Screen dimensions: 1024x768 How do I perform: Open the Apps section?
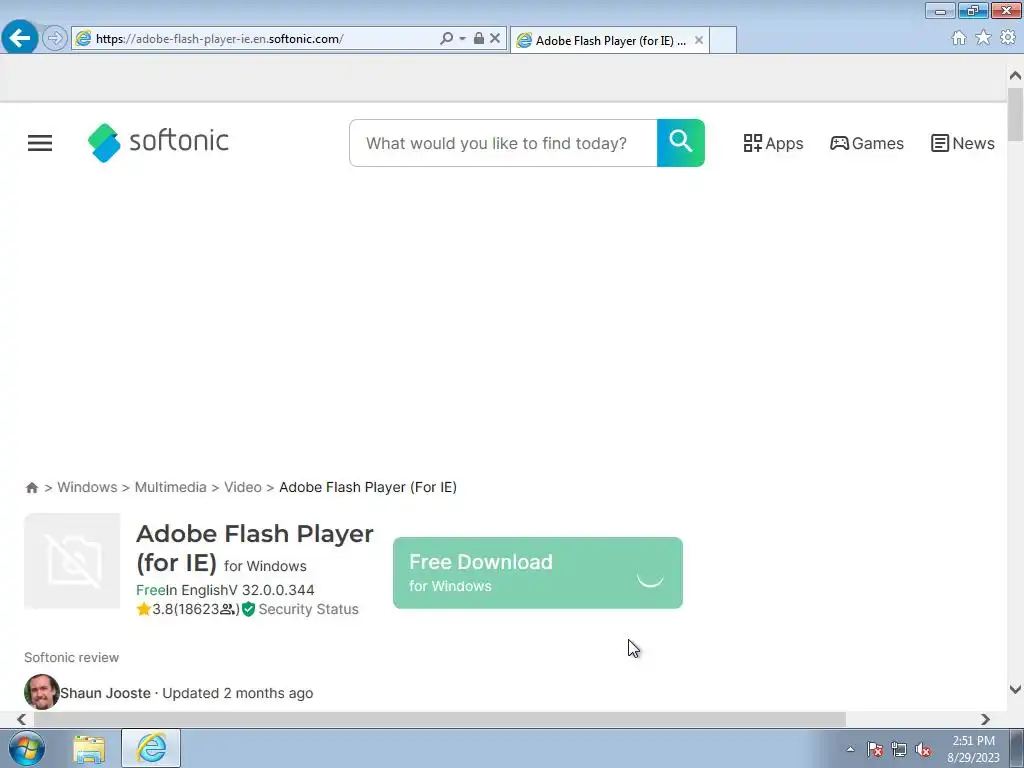(773, 143)
